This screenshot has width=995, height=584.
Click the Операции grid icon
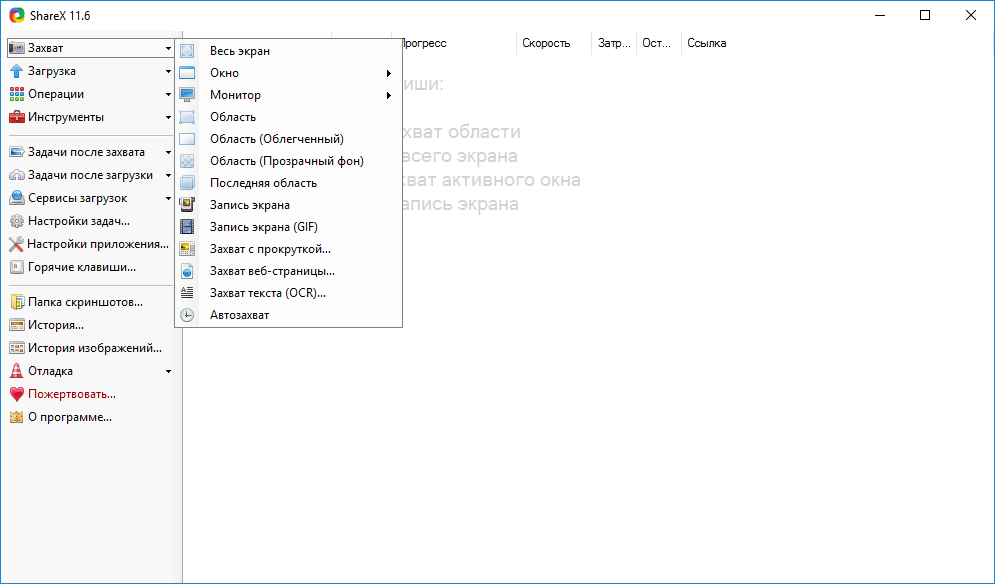click(x=17, y=94)
